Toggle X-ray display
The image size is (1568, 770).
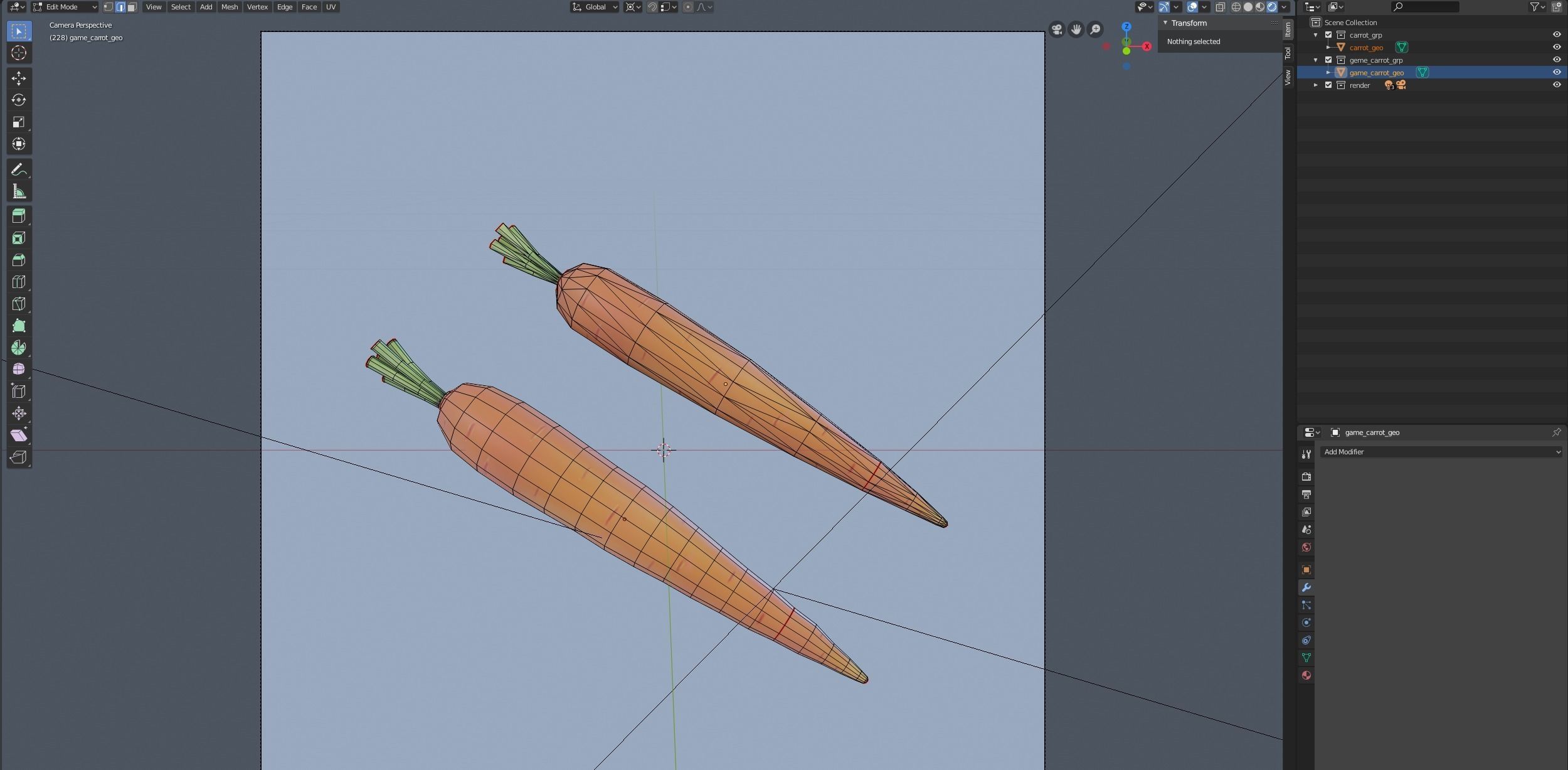(1220, 7)
